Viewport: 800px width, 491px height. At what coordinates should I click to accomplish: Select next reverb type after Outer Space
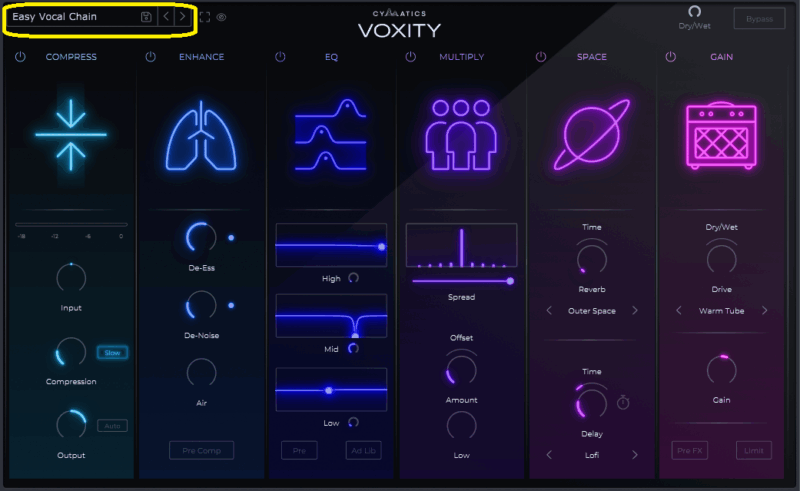click(x=635, y=310)
